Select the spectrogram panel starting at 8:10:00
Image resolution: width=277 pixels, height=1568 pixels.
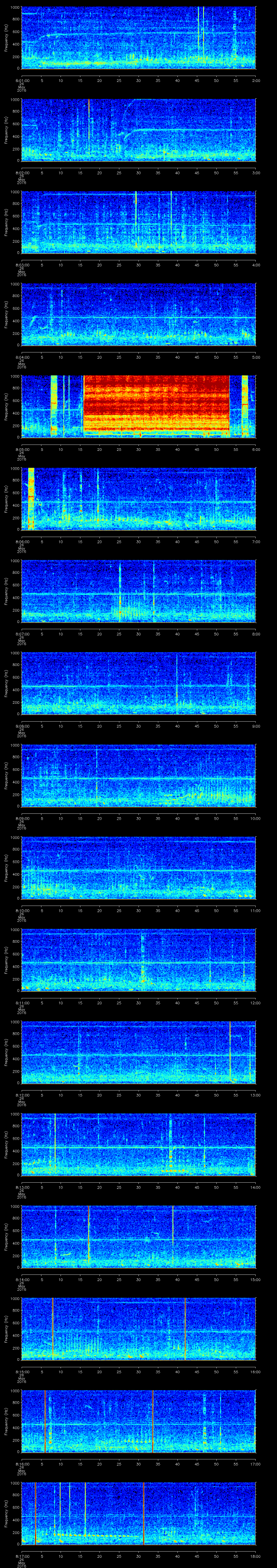click(139, 868)
